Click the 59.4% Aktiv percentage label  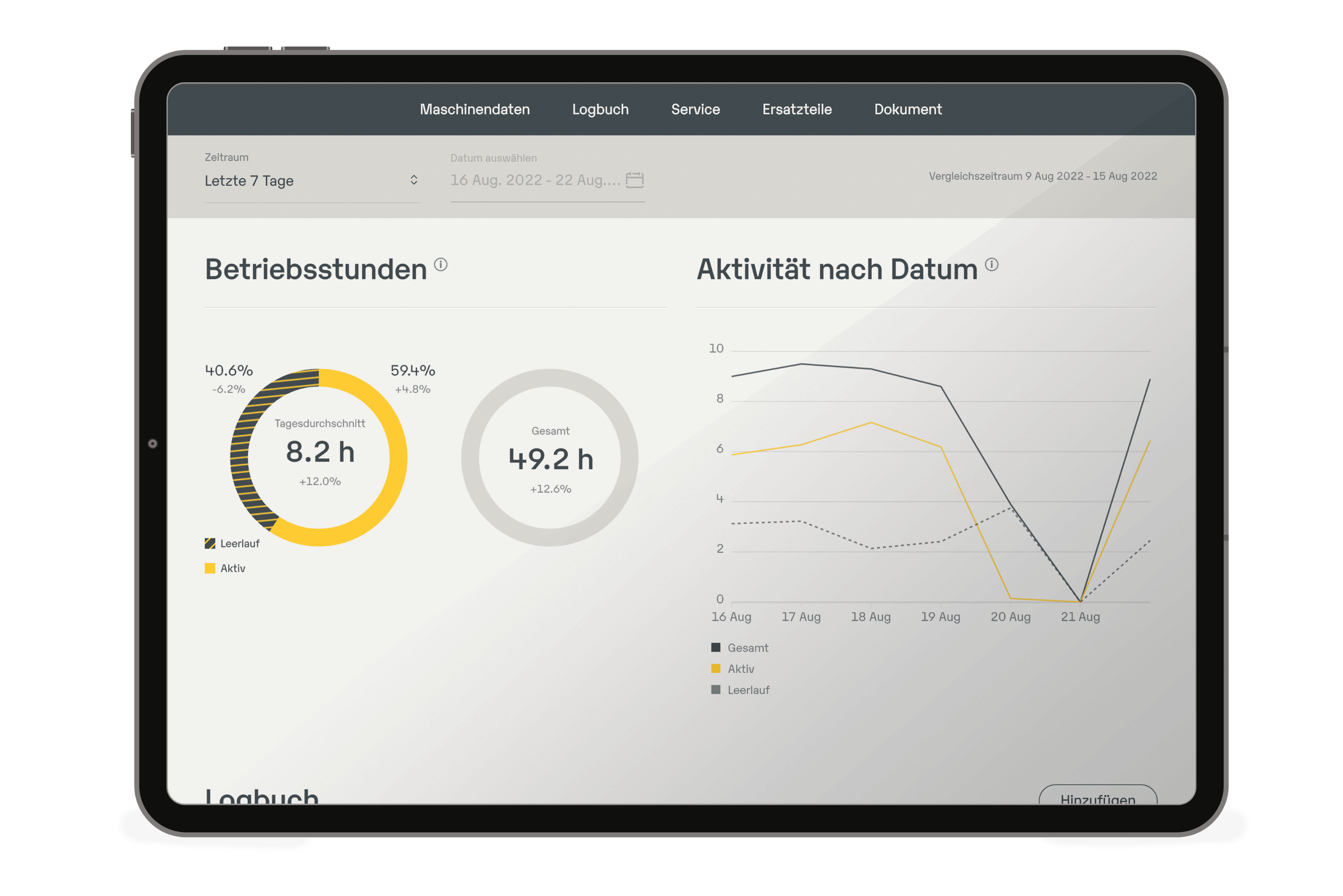(x=413, y=370)
